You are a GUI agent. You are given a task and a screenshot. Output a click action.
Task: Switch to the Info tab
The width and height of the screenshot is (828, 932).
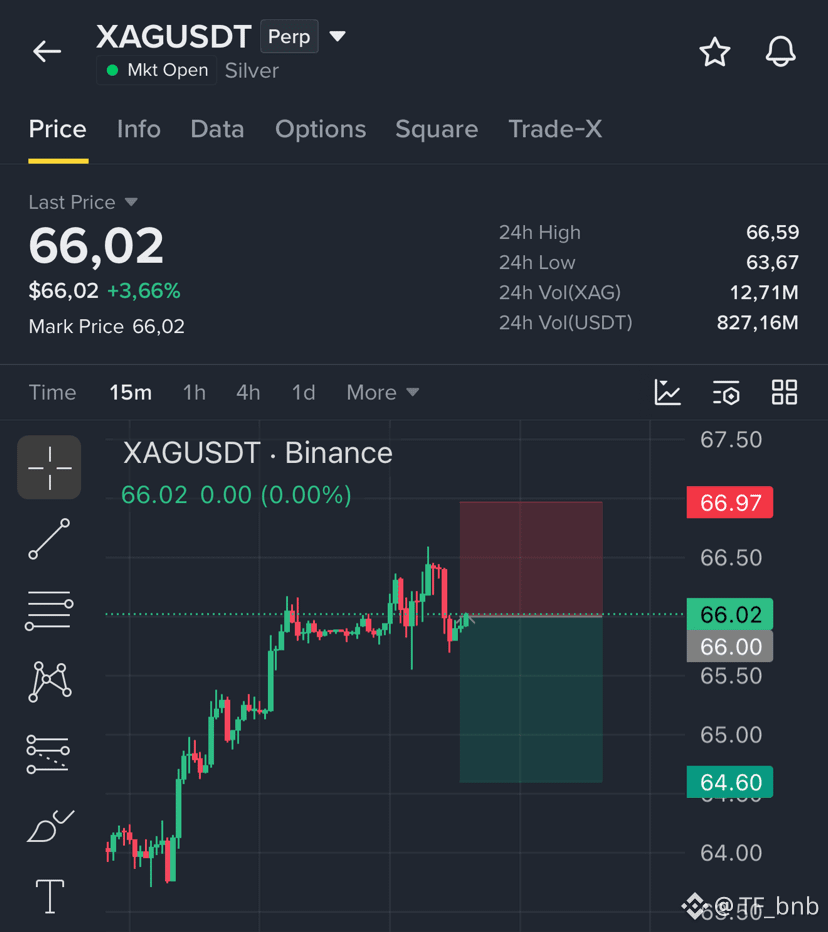click(x=138, y=129)
